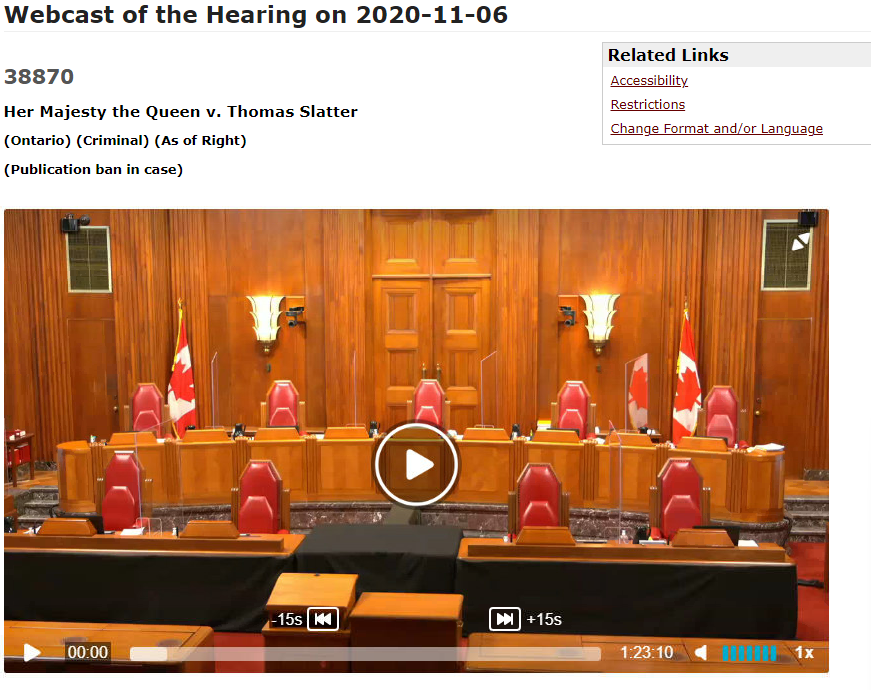Viewport: 871px width, 690px height.
Task: Click the (Ontario) (Criminal) (As of Right) line
Action: [125, 141]
